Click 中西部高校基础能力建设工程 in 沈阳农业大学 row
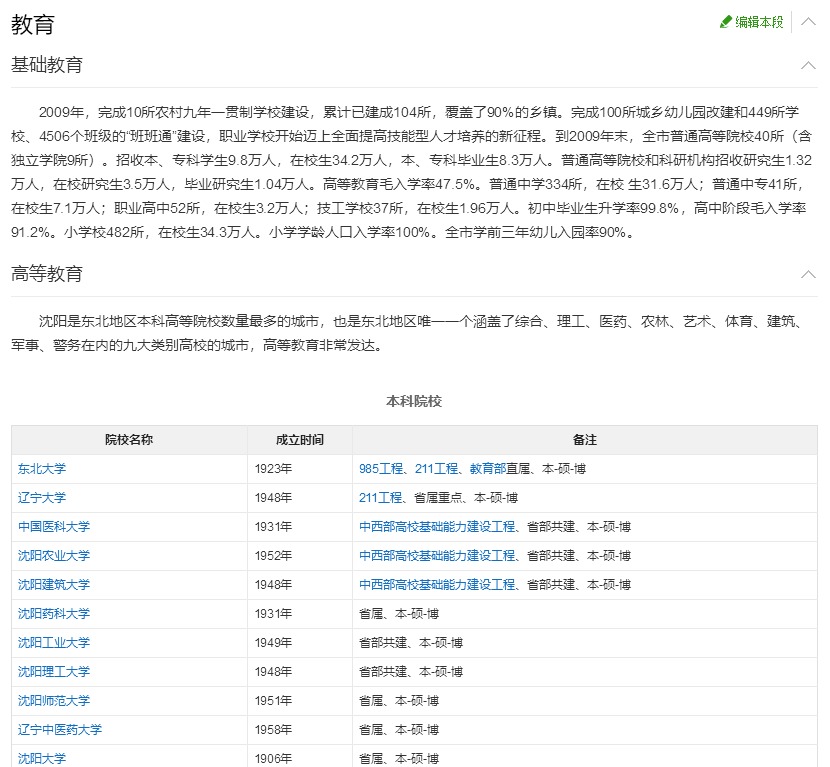Image resolution: width=830 pixels, height=767 pixels. [437, 556]
